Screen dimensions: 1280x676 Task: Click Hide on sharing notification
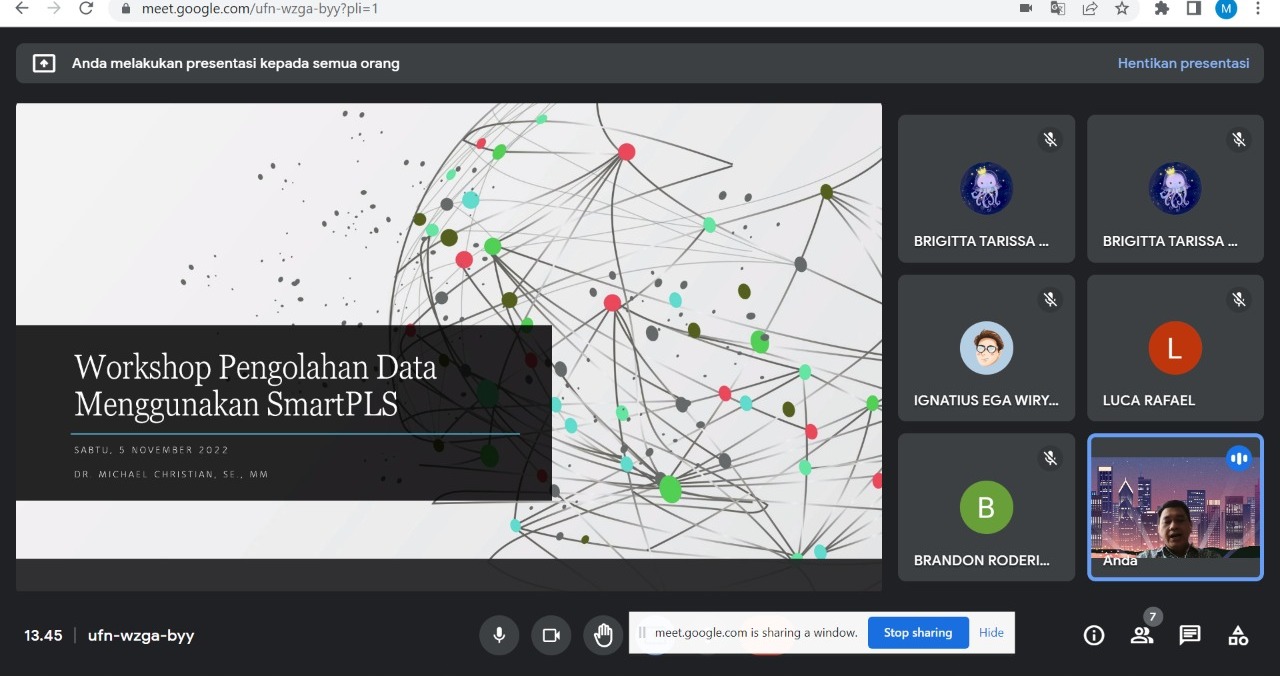pyautogui.click(x=991, y=632)
